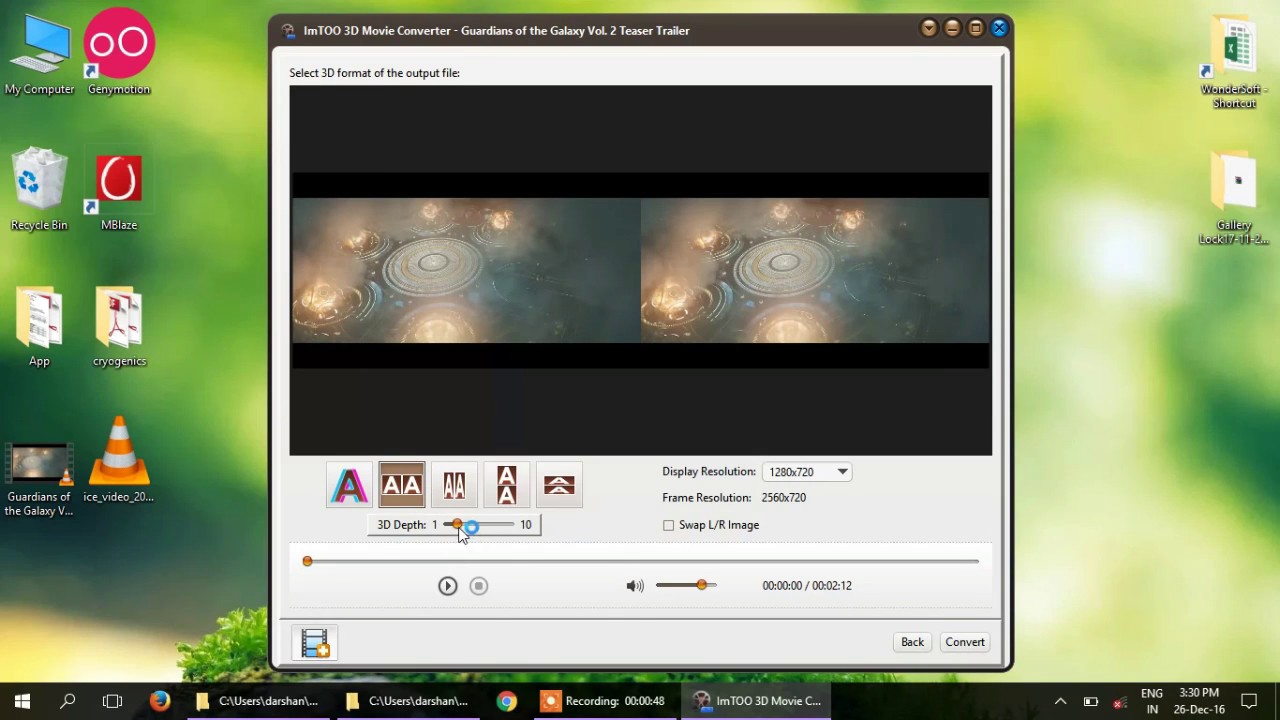
Task: Click the taskbar search icon
Action: [68, 701]
